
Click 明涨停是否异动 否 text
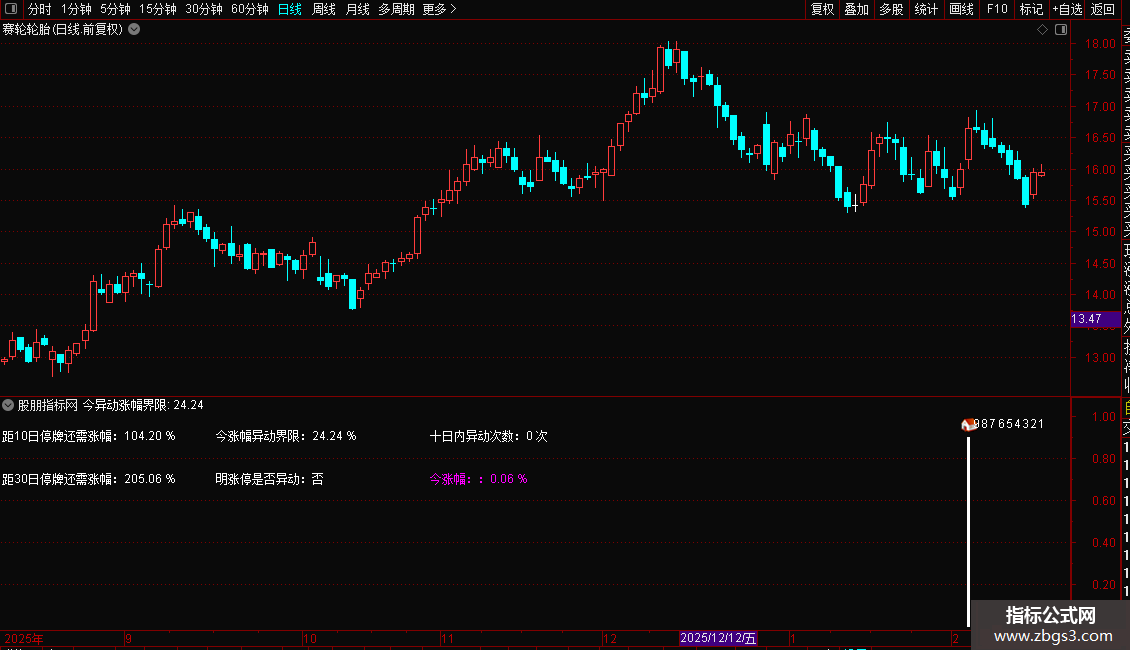coord(269,479)
